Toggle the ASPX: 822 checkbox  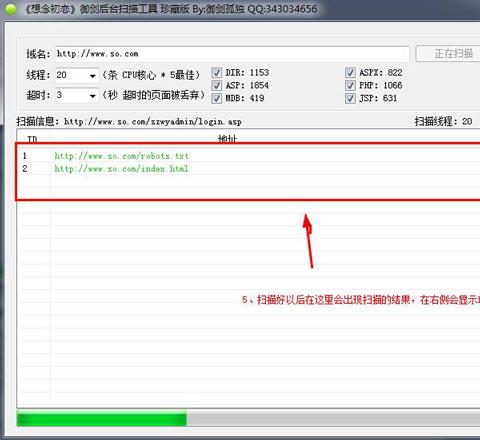[x=350, y=73]
